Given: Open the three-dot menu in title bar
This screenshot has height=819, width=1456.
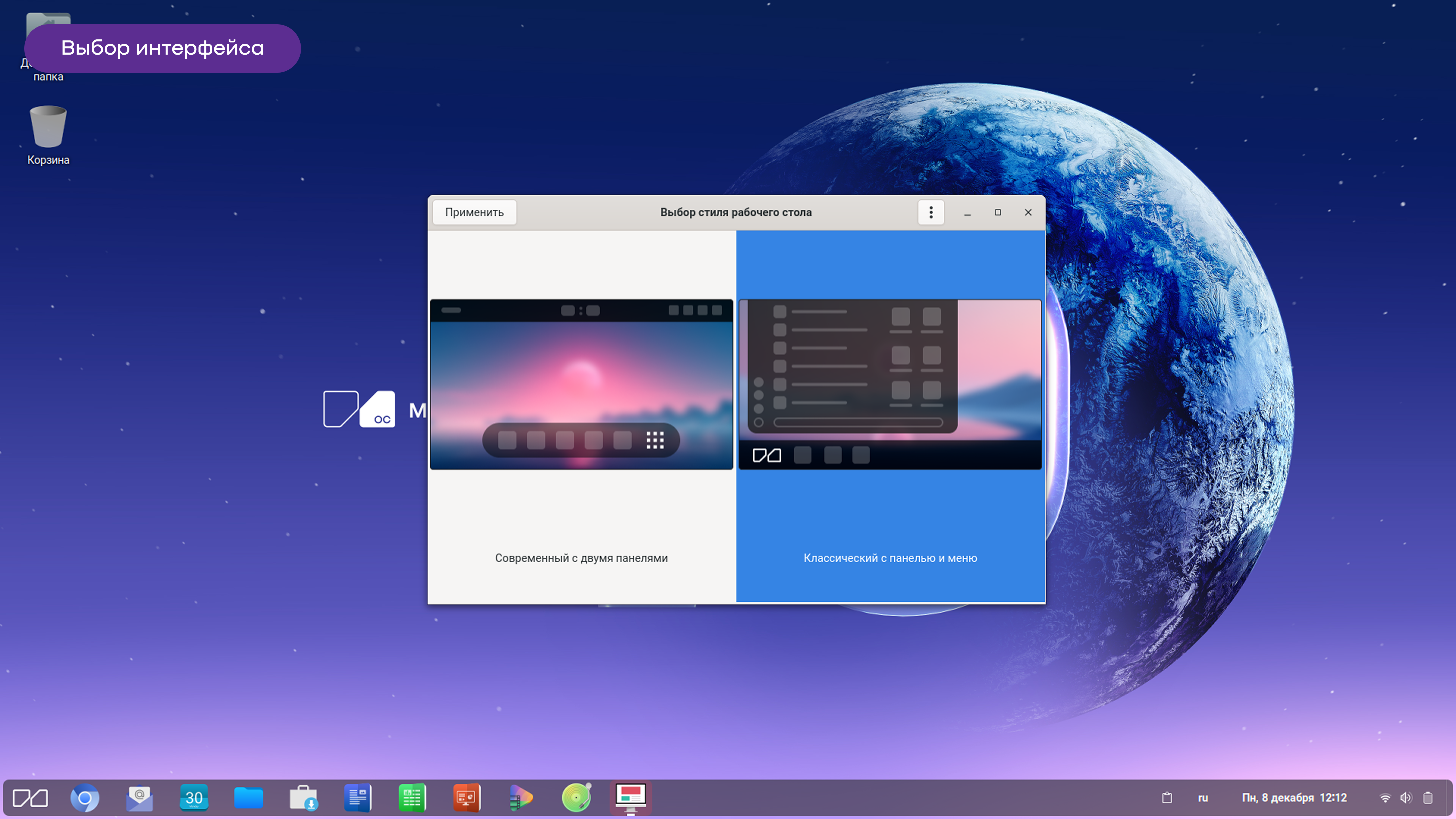Looking at the screenshot, I should click(931, 213).
